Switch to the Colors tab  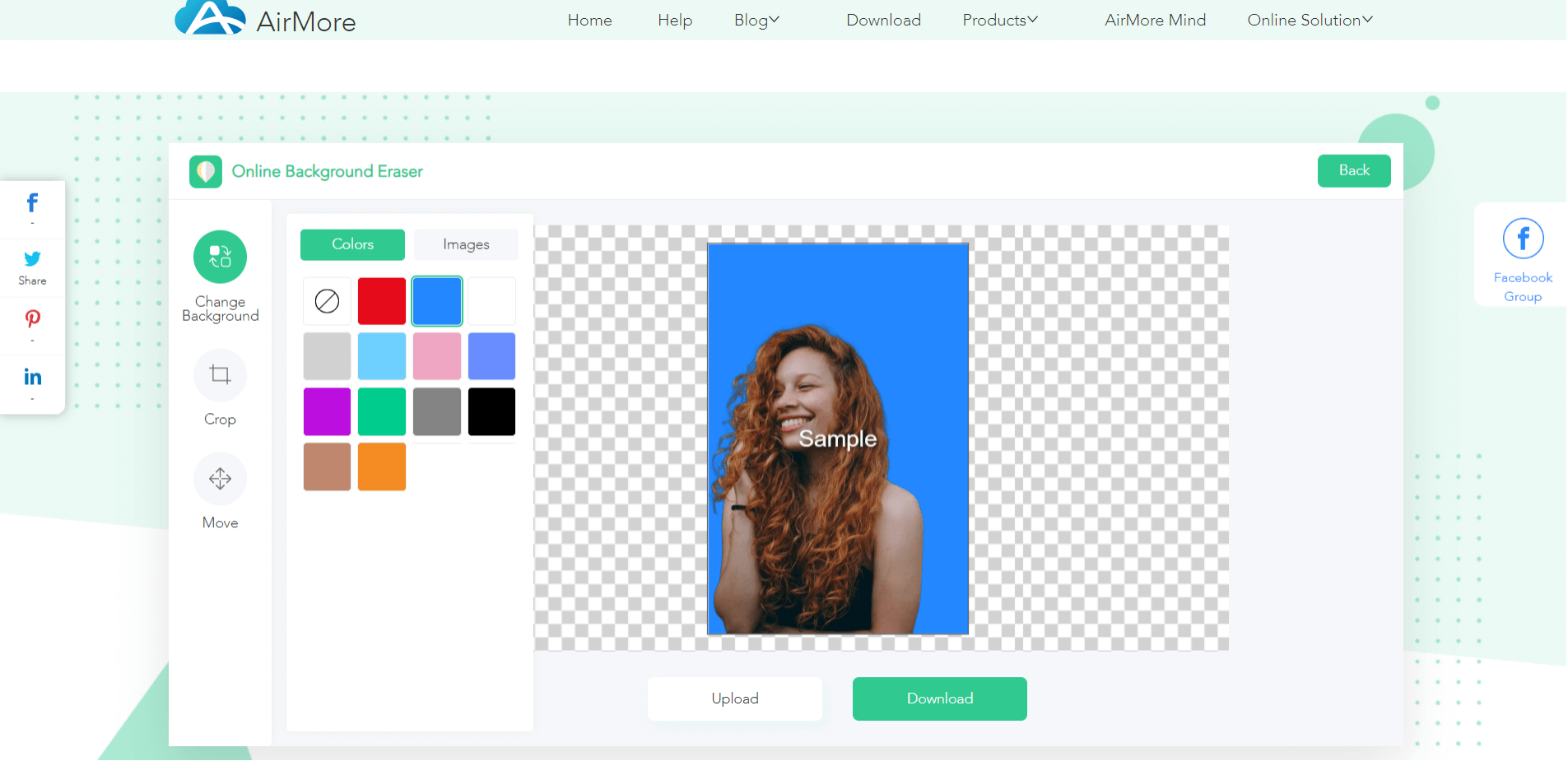click(x=352, y=244)
